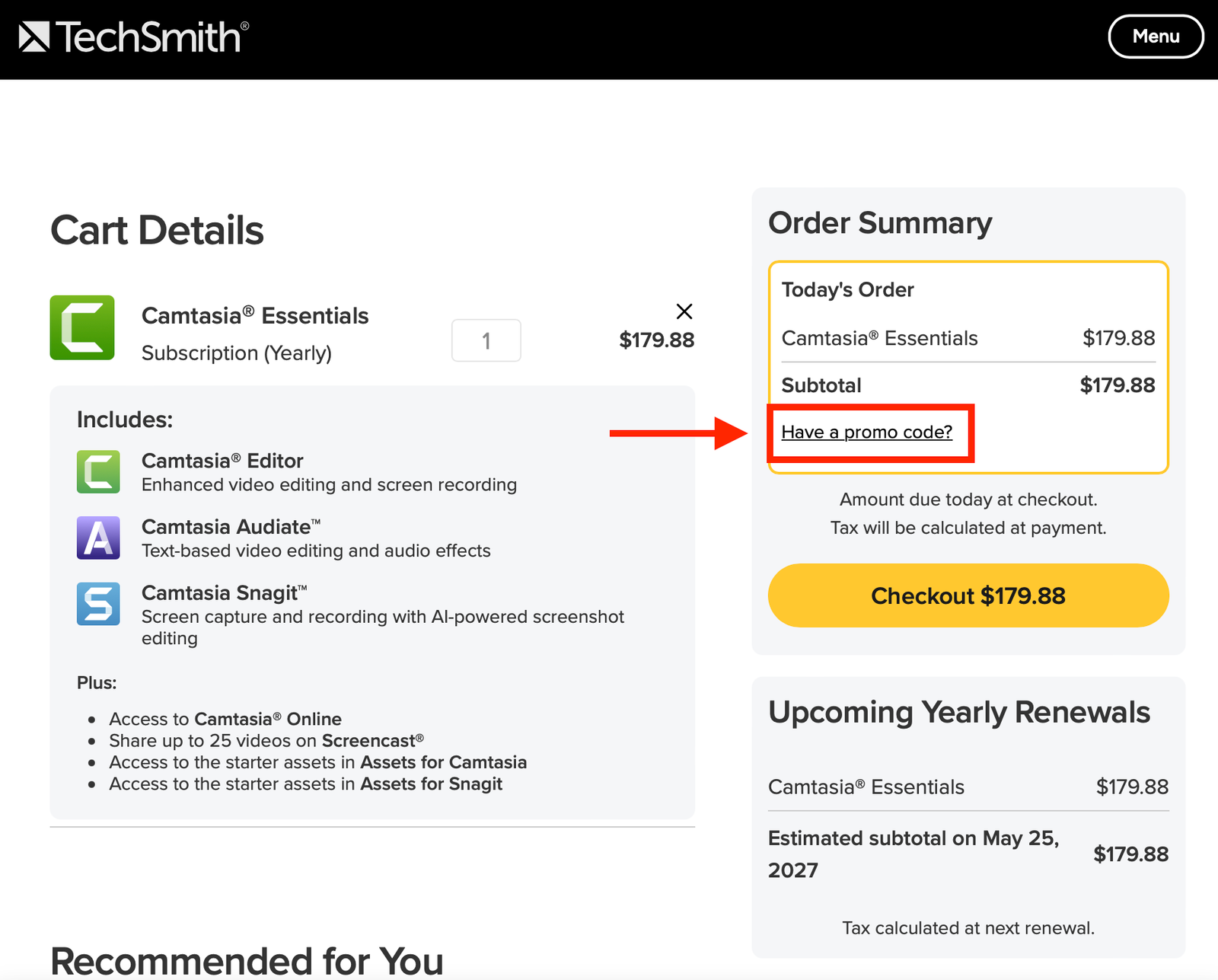Click the $179.88 cart item price
The width and height of the screenshot is (1218, 980).
(x=657, y=340)
